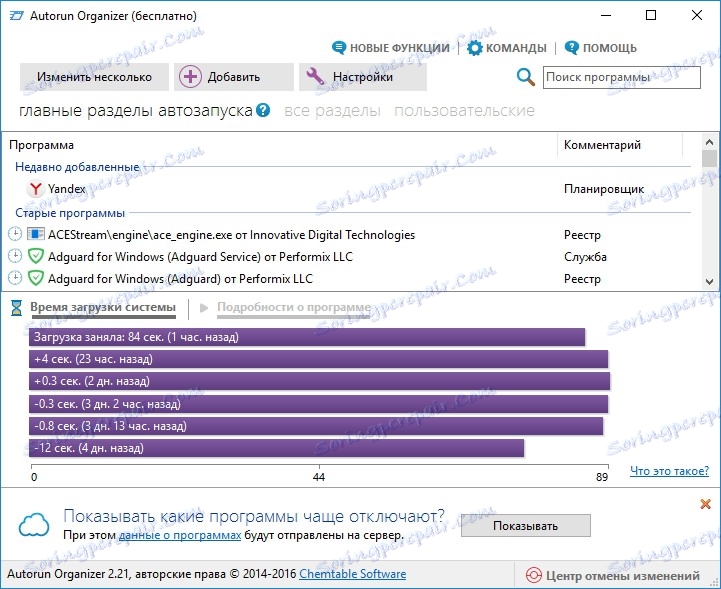The height and width of the screenshot is (589, 721).
Task: Switch to все разделы tab
Action: pyautogui.click(x=332, y=111)
